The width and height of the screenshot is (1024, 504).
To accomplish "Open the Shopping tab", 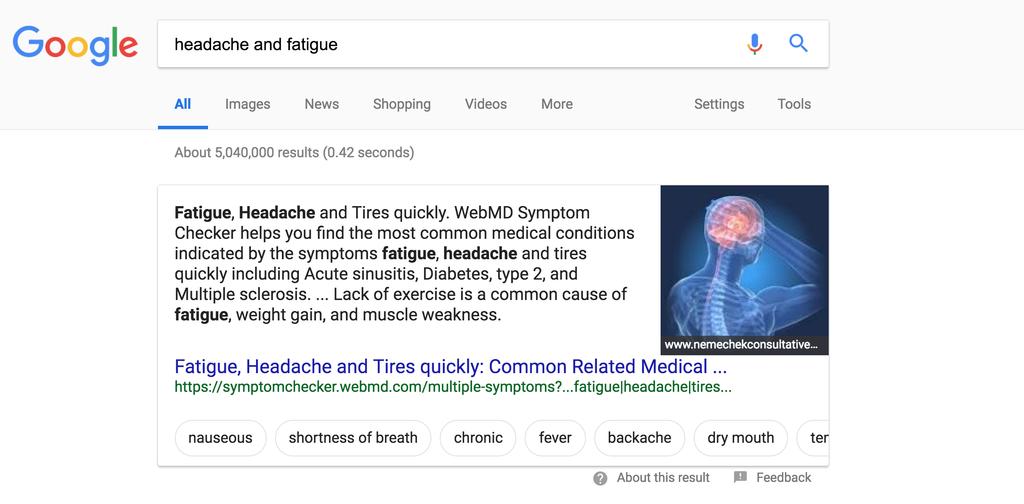I will point(402,104).
